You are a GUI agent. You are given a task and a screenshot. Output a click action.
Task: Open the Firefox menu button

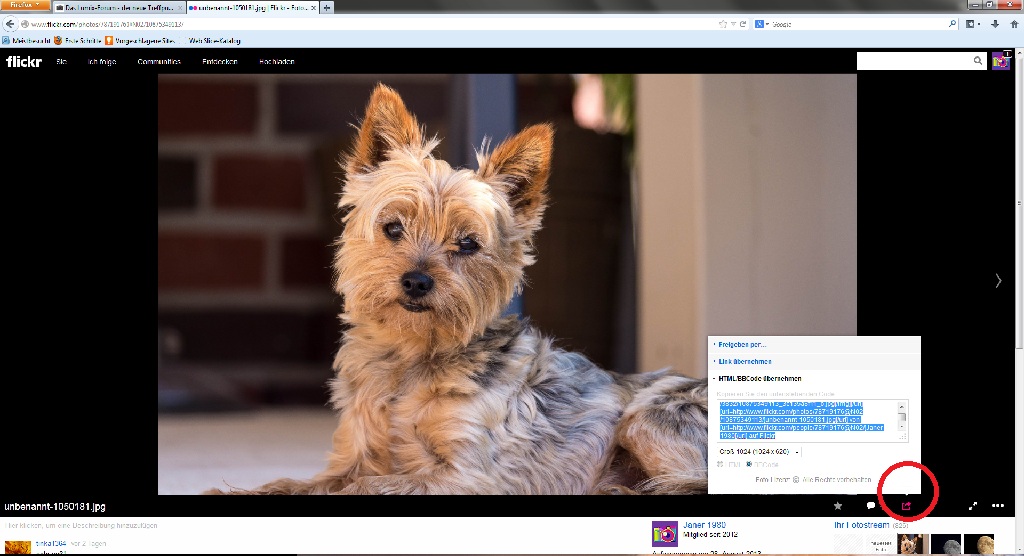click(25, 5)
